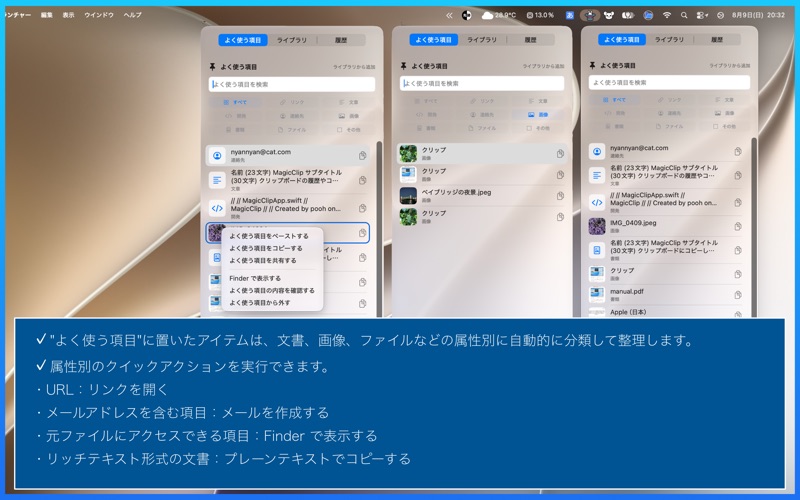The width and height of the screenshot is (800, 500).
Task: Click ライブラリから追加 in the left panel
Action: [x=354, y=67]
